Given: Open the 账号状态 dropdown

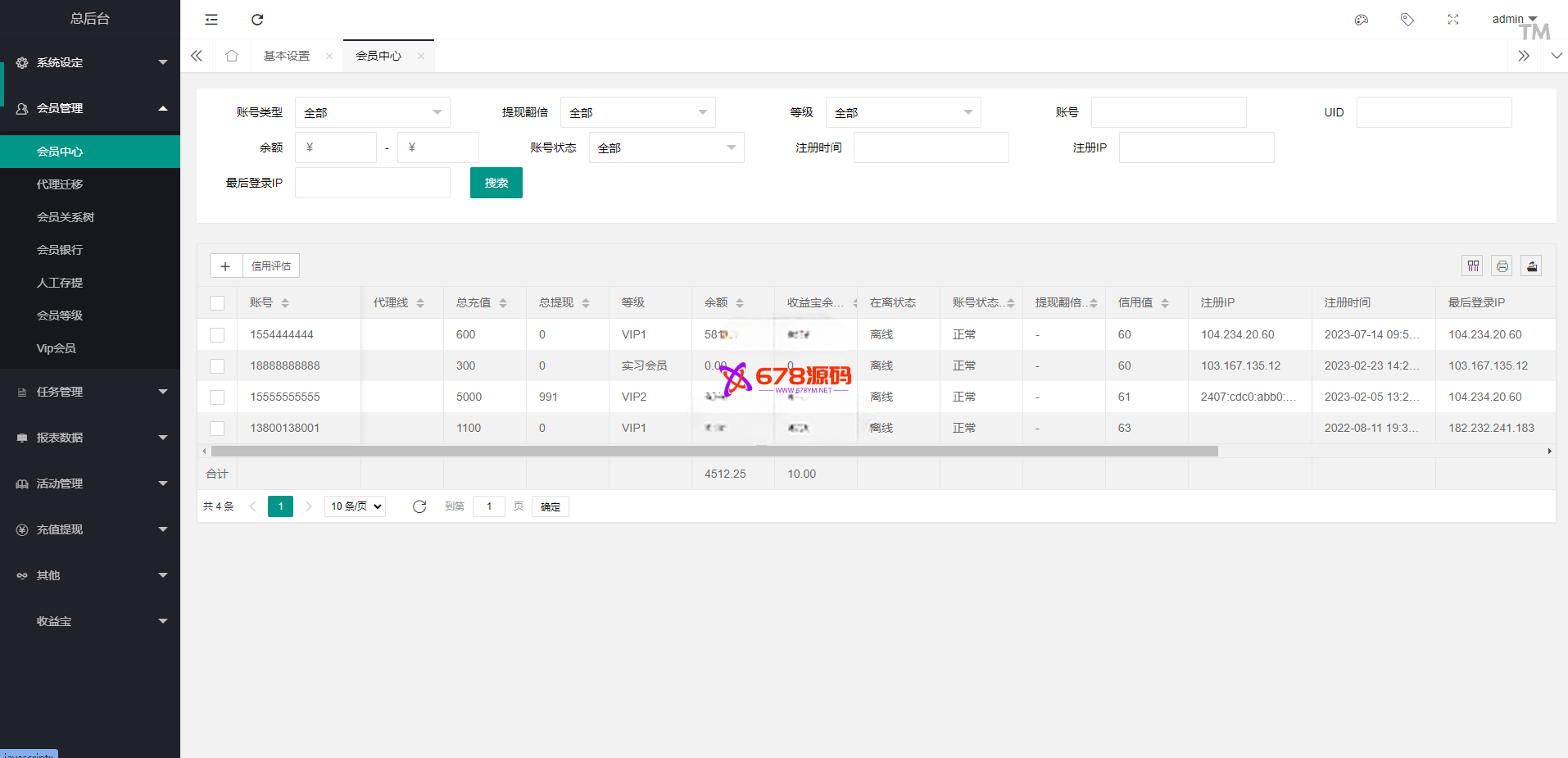Looking at the screenshot, I should [x=666, y=148].
